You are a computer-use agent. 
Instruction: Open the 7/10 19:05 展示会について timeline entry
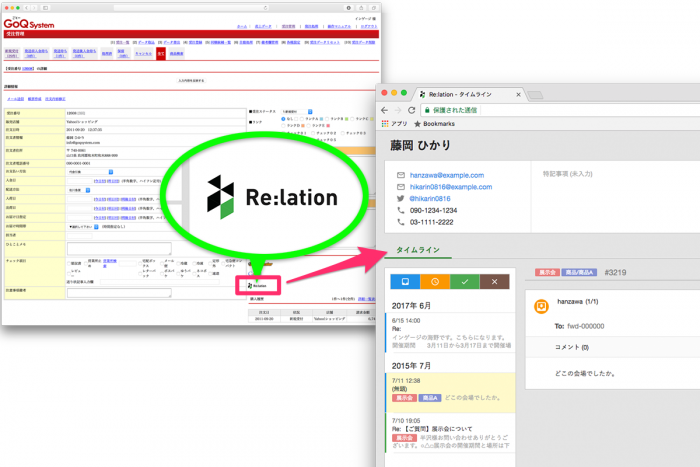(x=450, y=433)
